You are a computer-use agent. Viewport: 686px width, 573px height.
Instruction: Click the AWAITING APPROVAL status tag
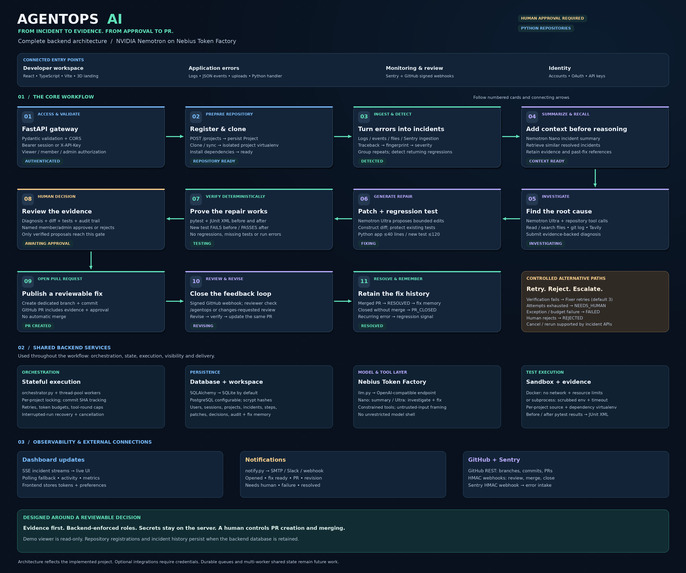pos(47,244)
